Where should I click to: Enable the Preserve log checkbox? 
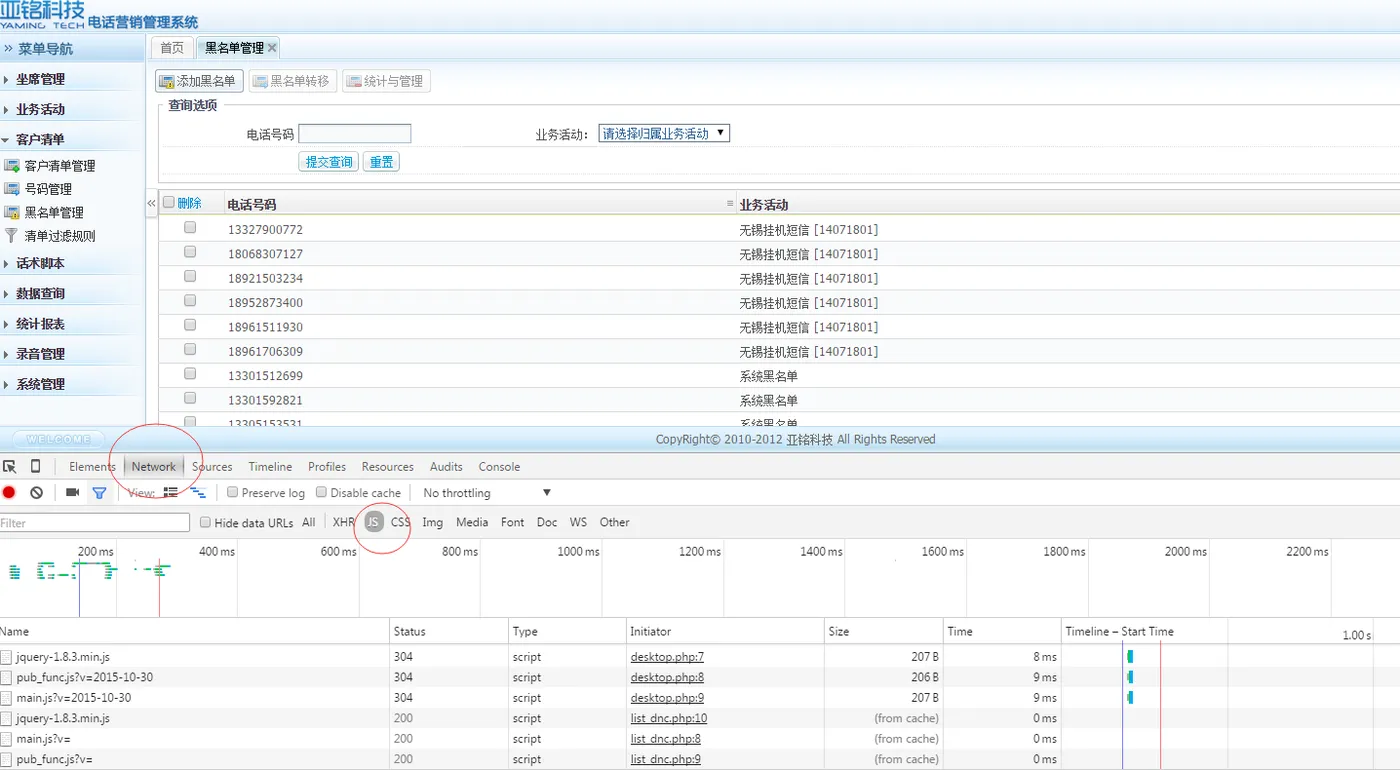(233, 493)
